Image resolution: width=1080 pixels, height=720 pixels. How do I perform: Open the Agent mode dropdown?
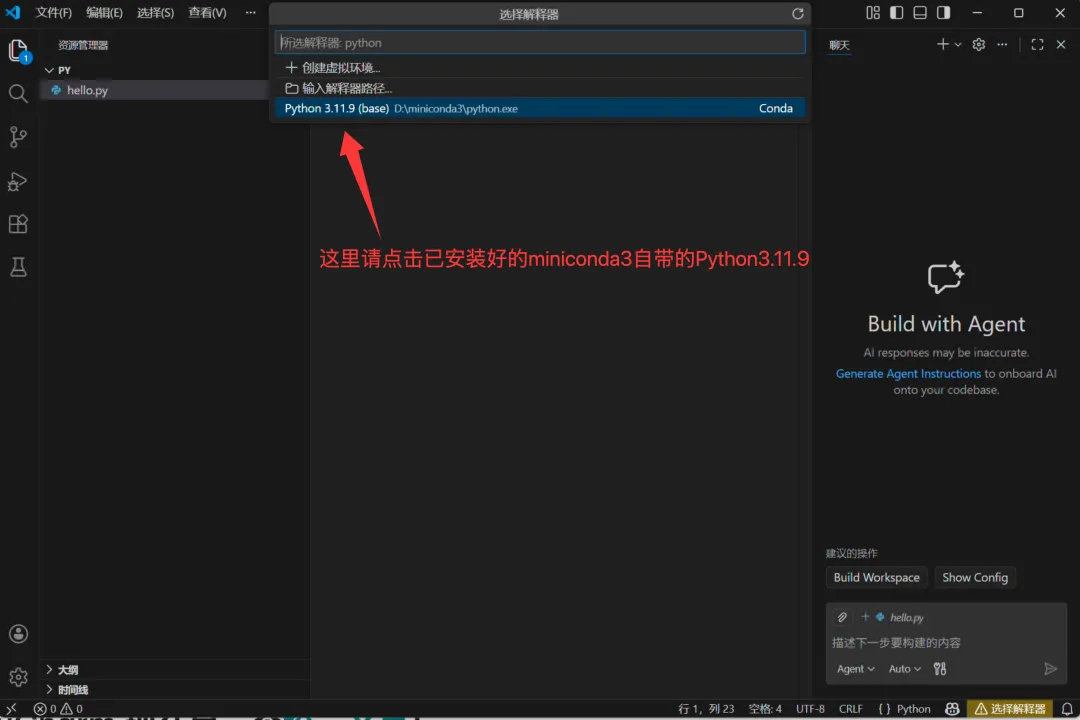click(855, 668)
